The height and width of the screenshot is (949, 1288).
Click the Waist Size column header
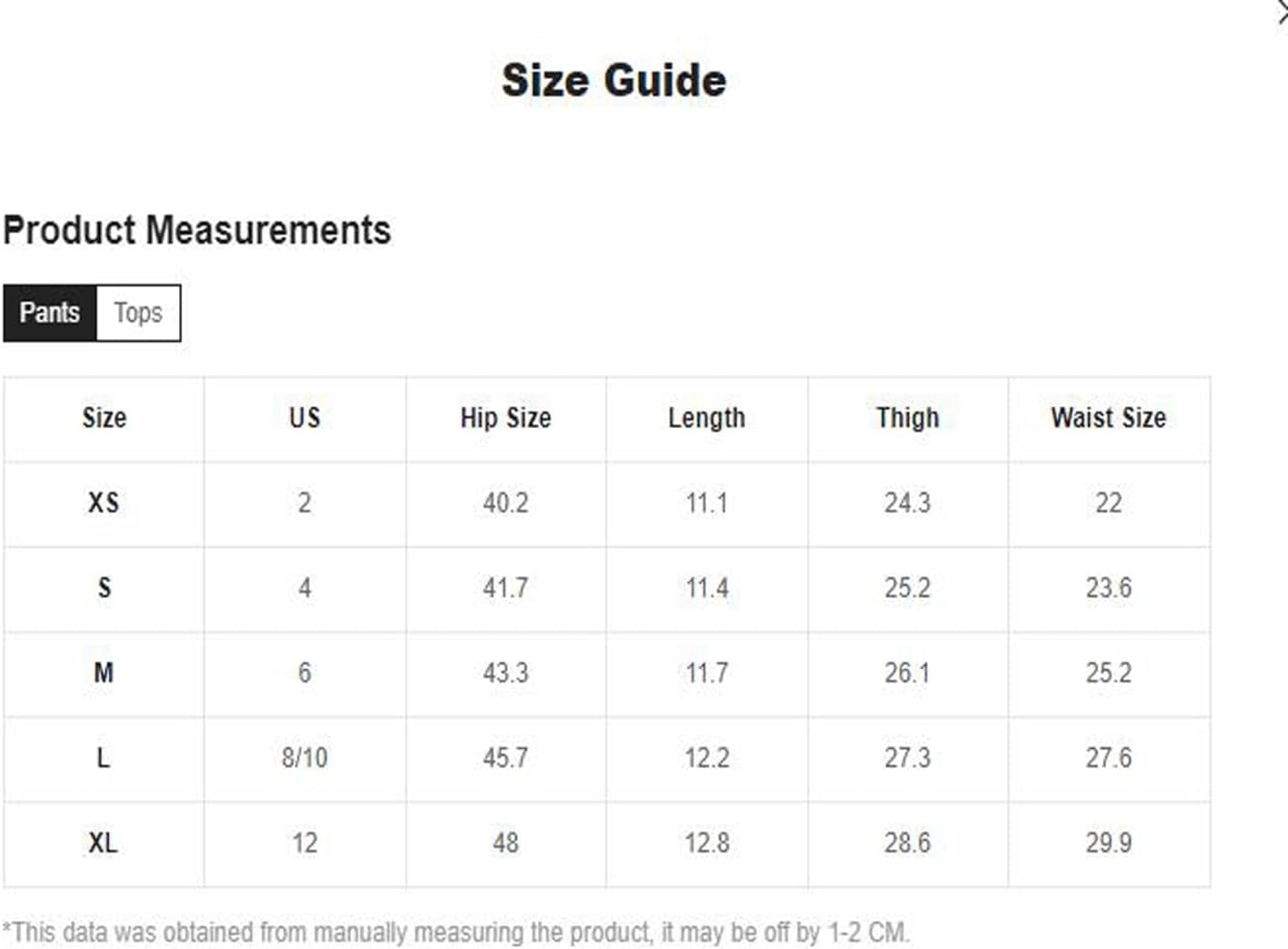[x=1108, y=418]
